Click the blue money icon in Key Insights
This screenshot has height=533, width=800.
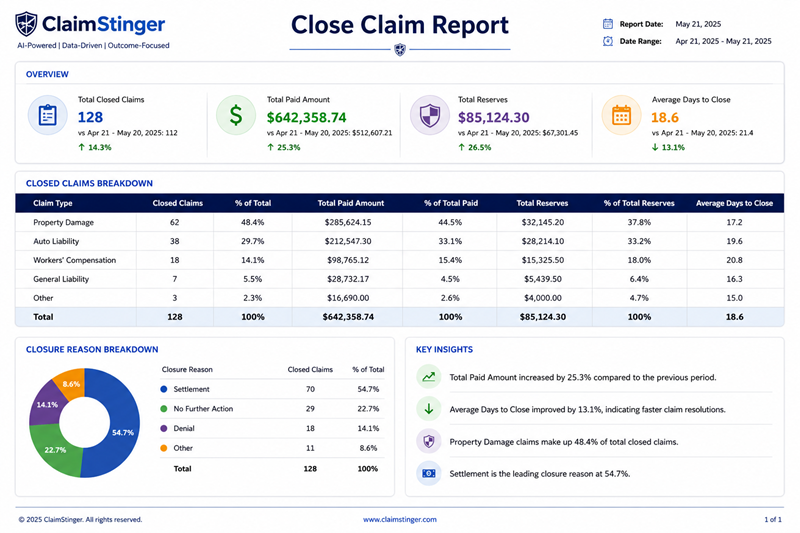tap(429, 473)
